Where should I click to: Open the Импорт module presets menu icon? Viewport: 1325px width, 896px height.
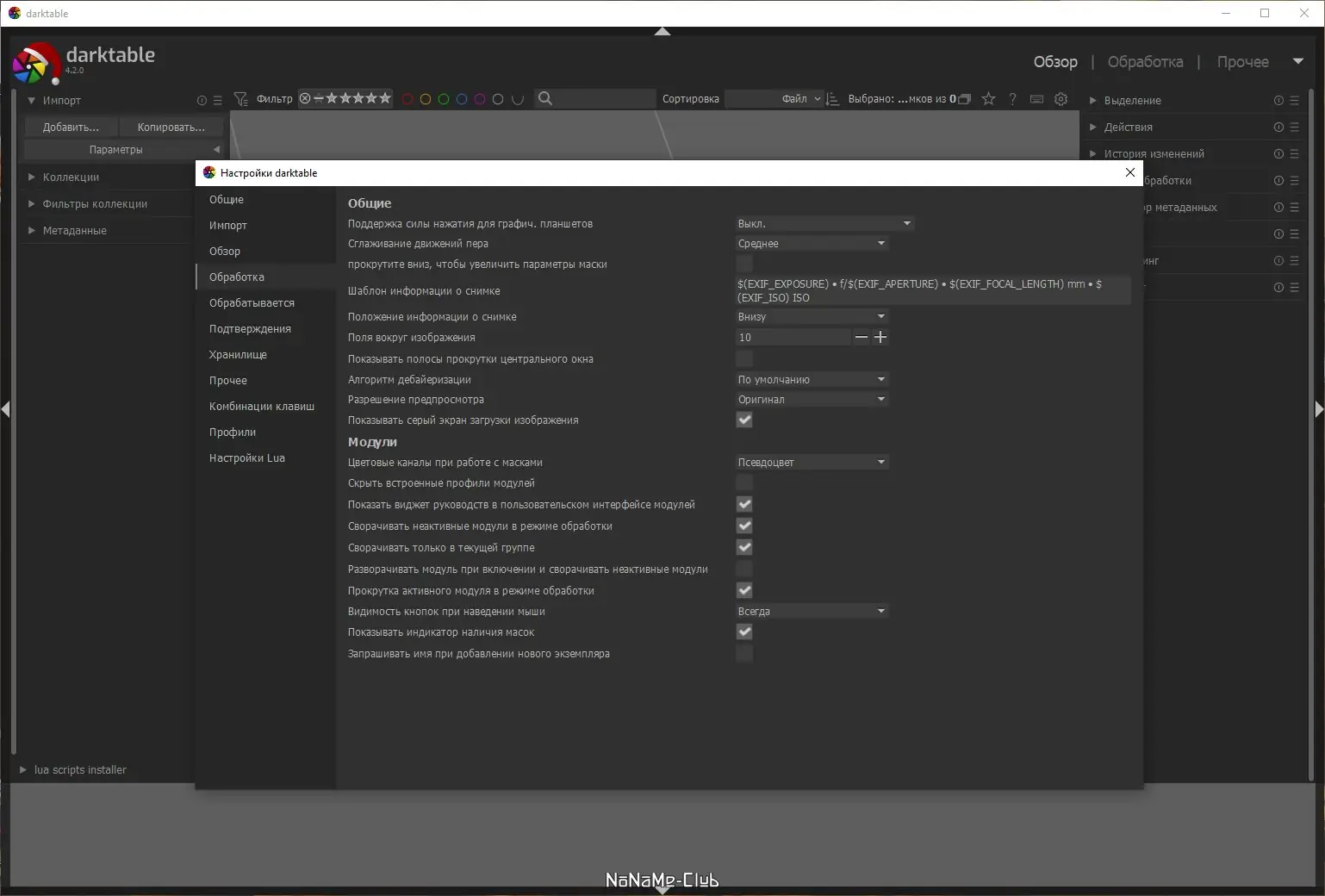(217, 101)
